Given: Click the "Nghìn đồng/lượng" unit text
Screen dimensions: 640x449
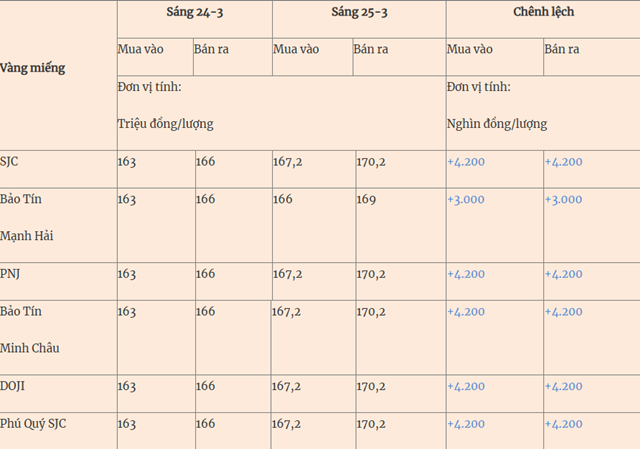Looking at the screenshot, I should coord(496,124).
